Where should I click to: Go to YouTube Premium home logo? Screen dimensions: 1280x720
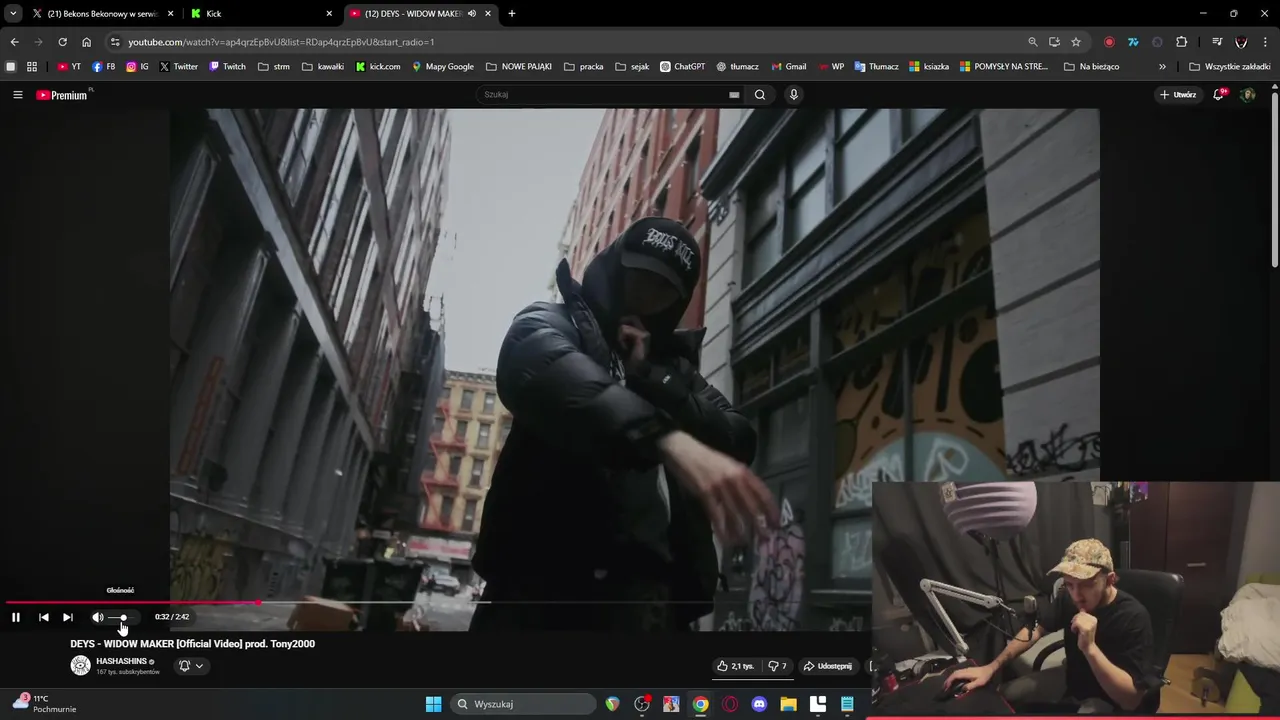pyautogui.click(x=61, y=95)
